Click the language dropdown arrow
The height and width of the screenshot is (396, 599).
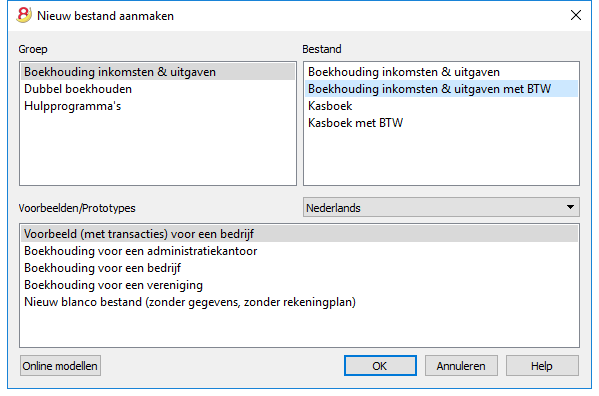tap(570, 207)
